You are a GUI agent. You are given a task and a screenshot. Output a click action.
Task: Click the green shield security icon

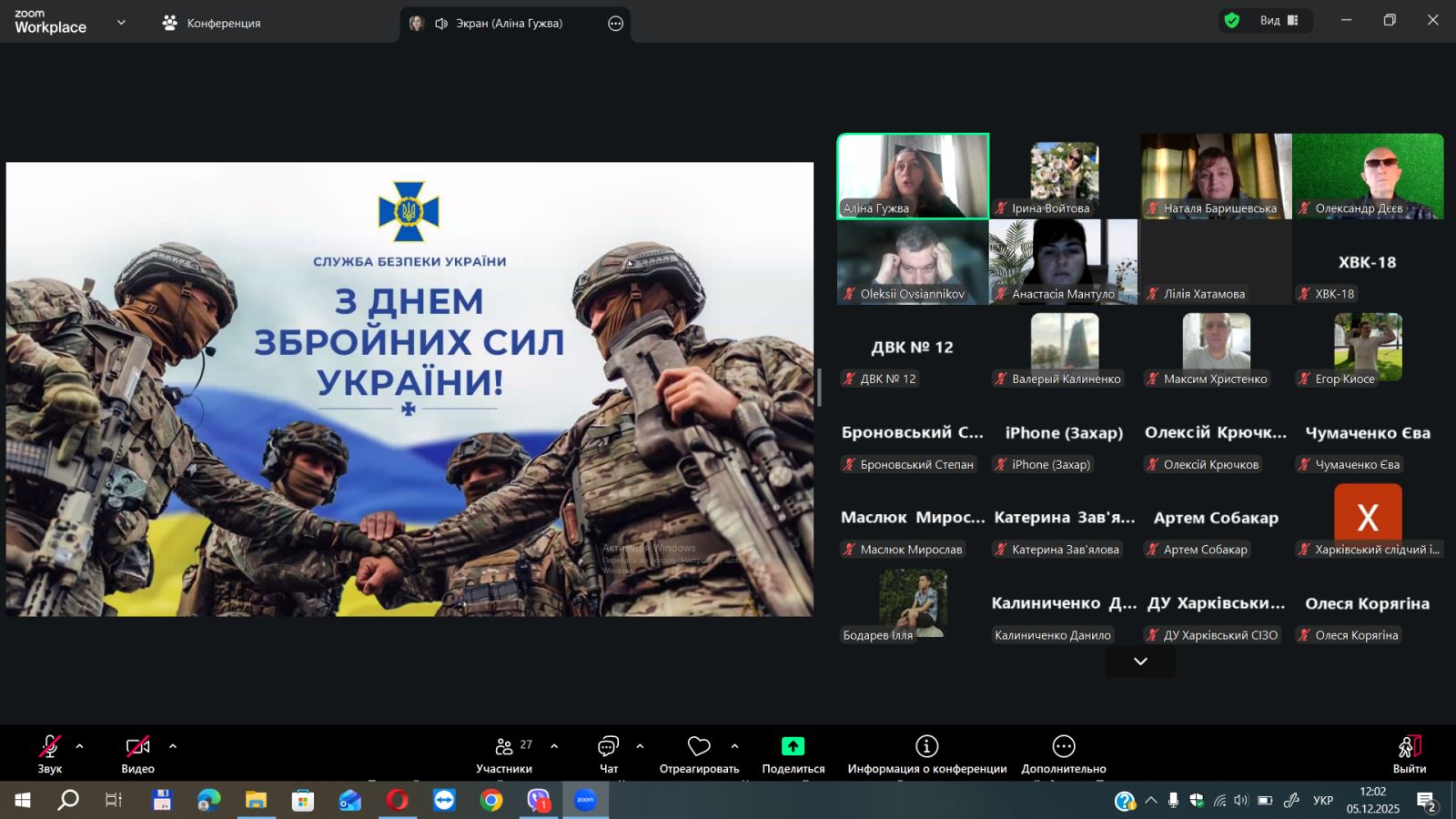pyautogui.click(x=1232, y=21)
